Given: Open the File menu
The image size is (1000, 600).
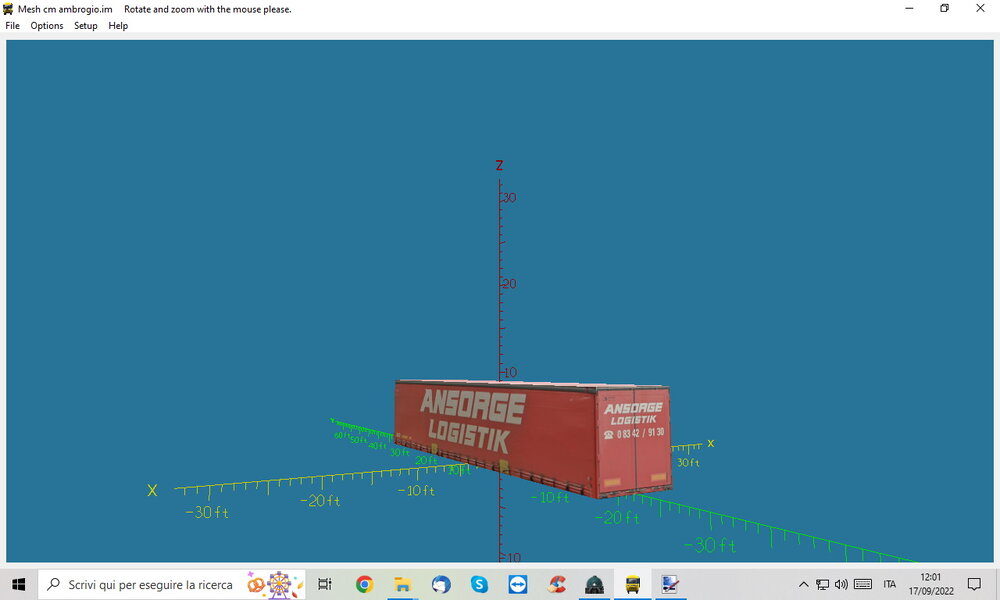Looking at the screenshot, I should tap(12, 26).
